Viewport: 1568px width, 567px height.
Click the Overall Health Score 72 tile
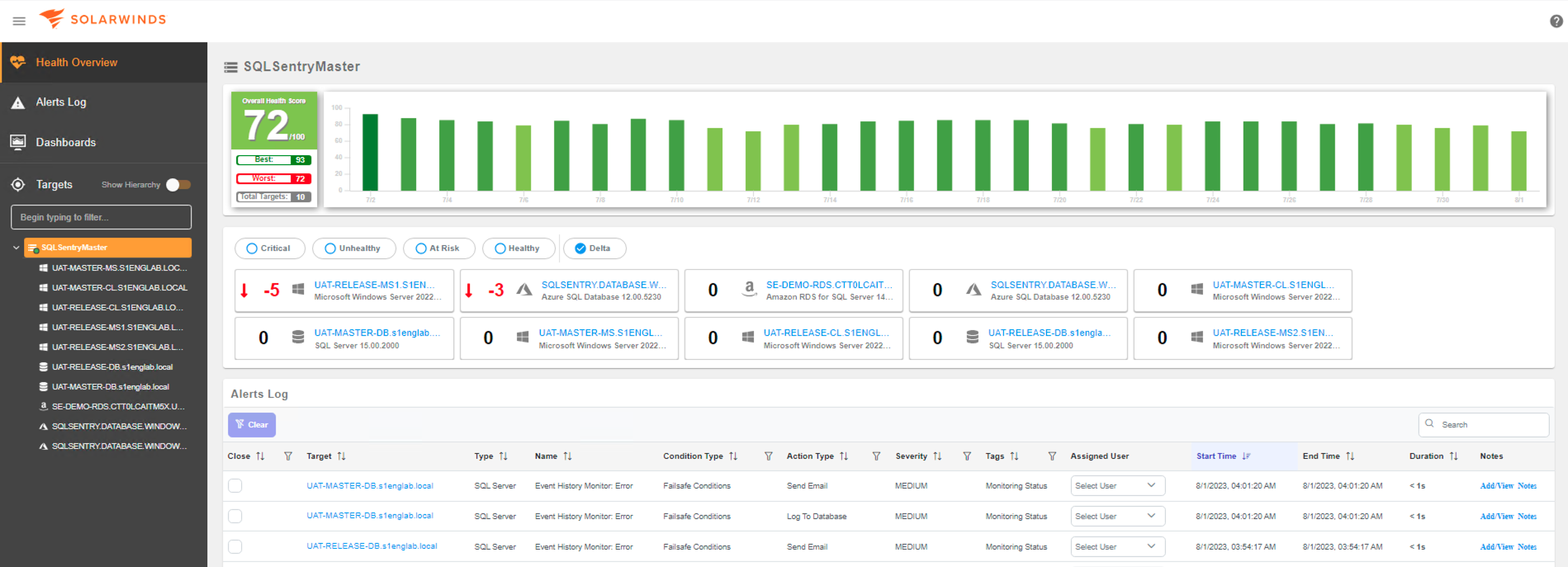tap(273, 120)
